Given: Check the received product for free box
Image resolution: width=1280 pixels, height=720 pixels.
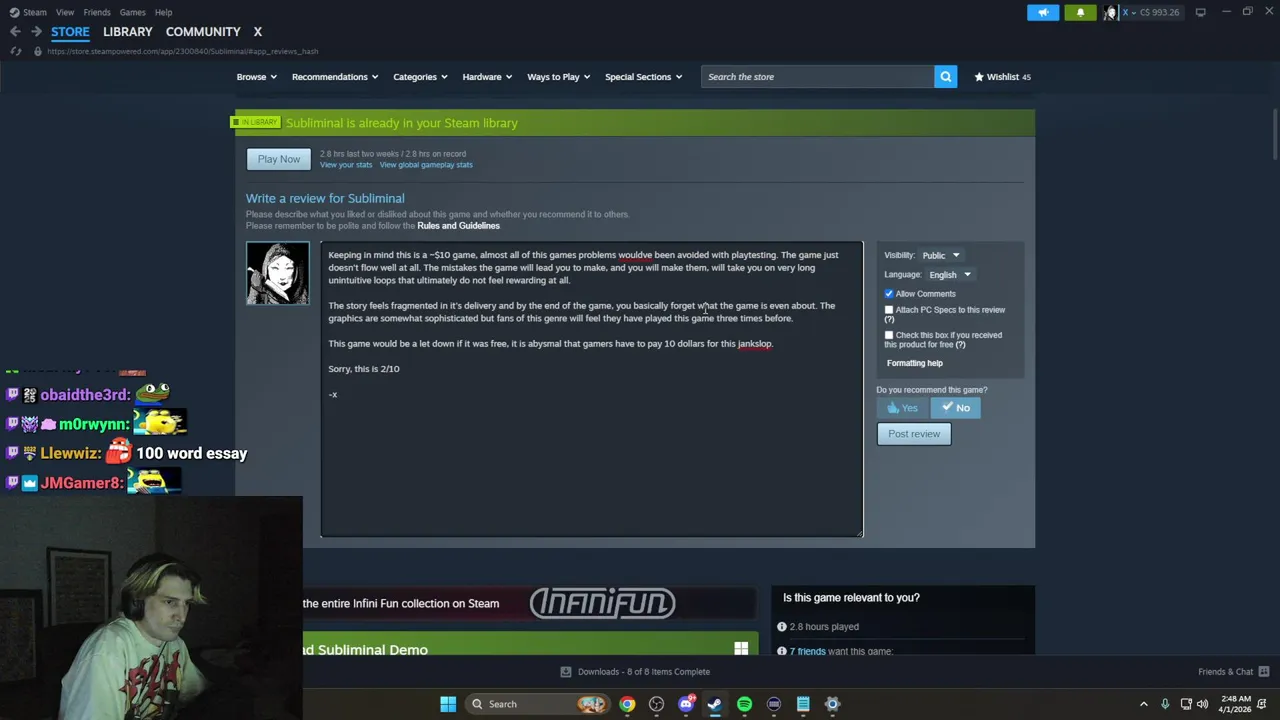Looking at the screenshot, I should click(889, 335).
